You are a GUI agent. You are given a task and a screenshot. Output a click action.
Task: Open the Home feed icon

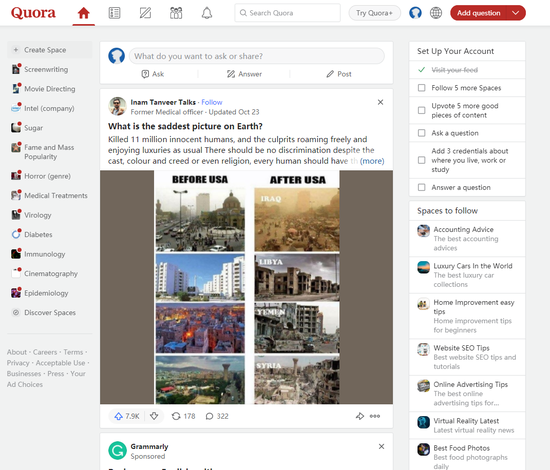pyautogui.click(x=83, y=13)
